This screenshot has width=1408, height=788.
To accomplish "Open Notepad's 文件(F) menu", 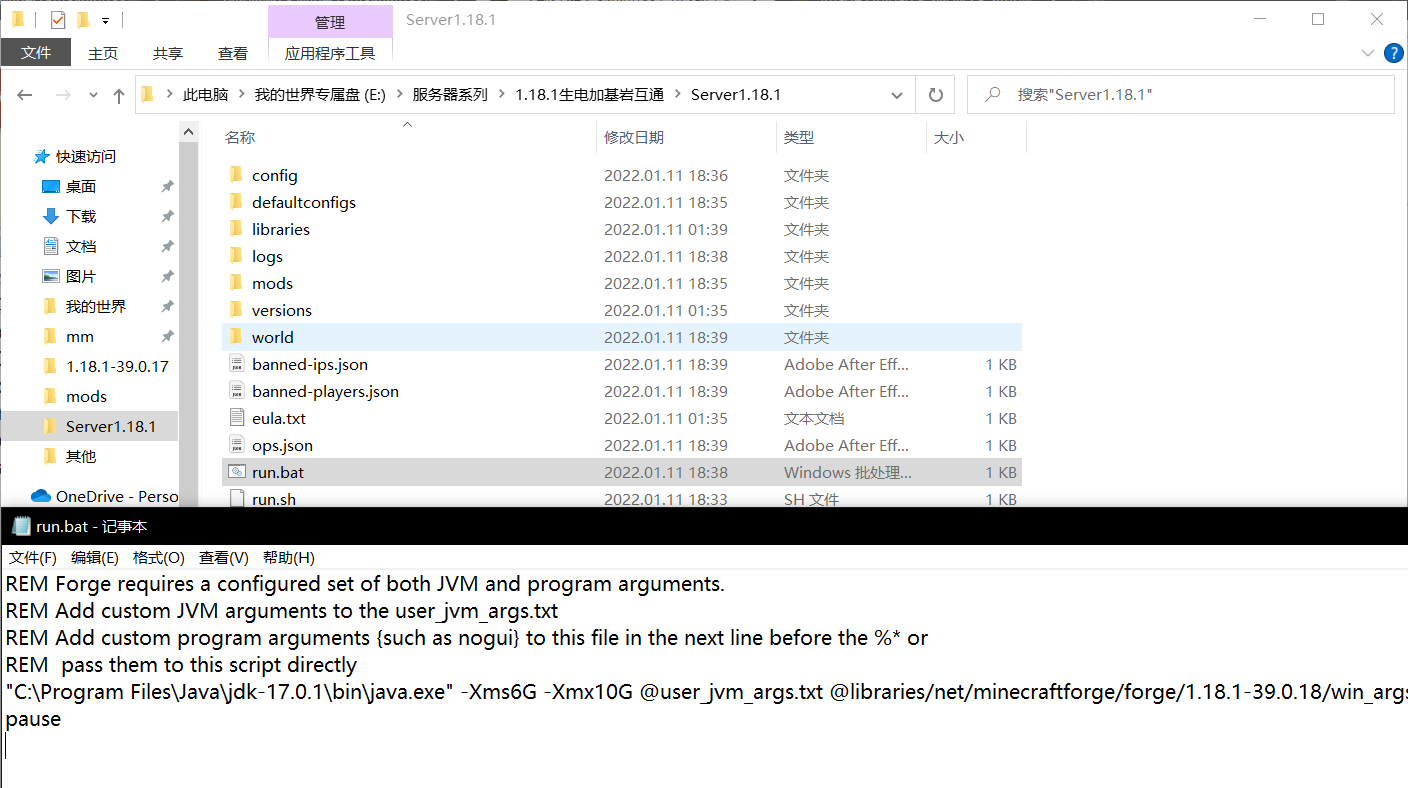I will point(33,558).
